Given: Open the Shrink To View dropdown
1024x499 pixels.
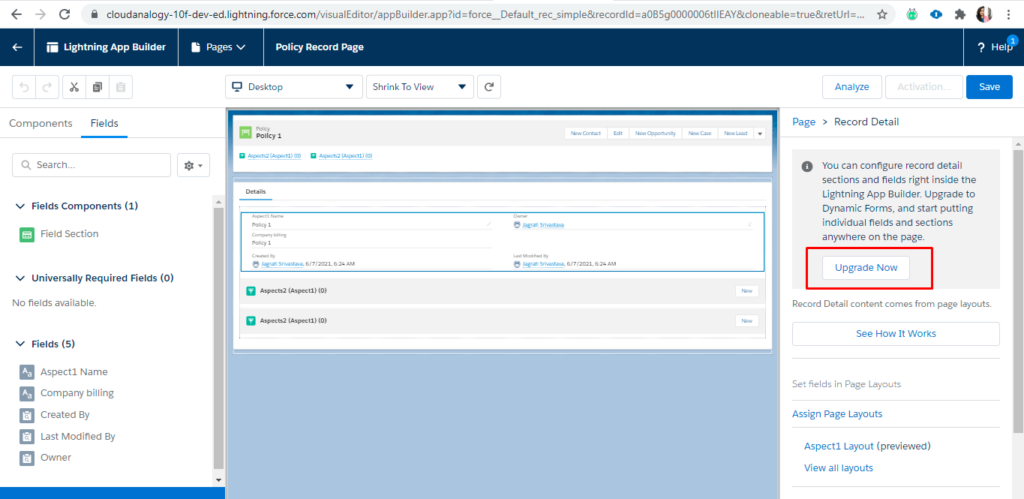Looking at the screenshot, I should click(x=419, y=87).
